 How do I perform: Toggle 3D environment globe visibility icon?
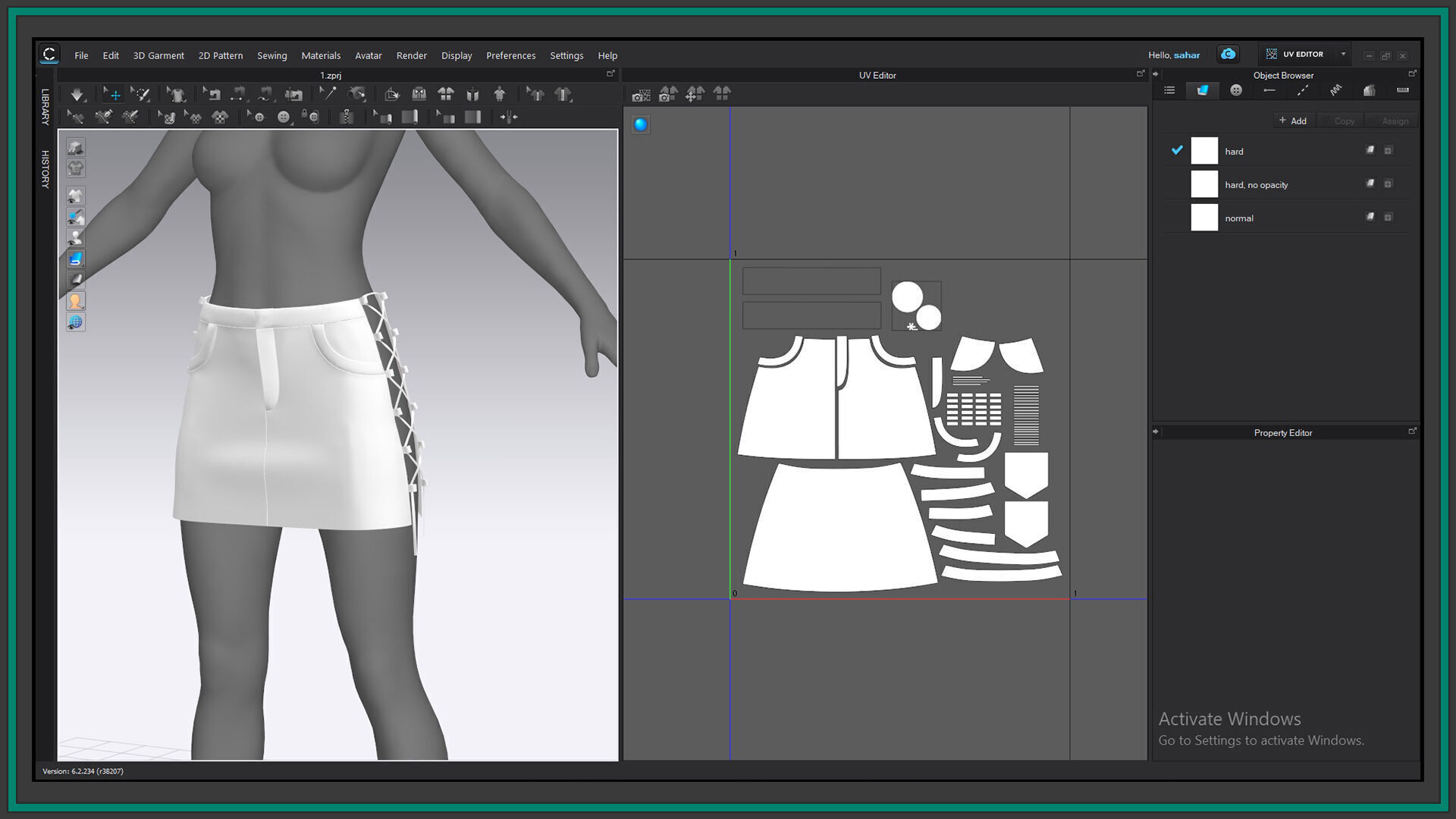[75, 322]
